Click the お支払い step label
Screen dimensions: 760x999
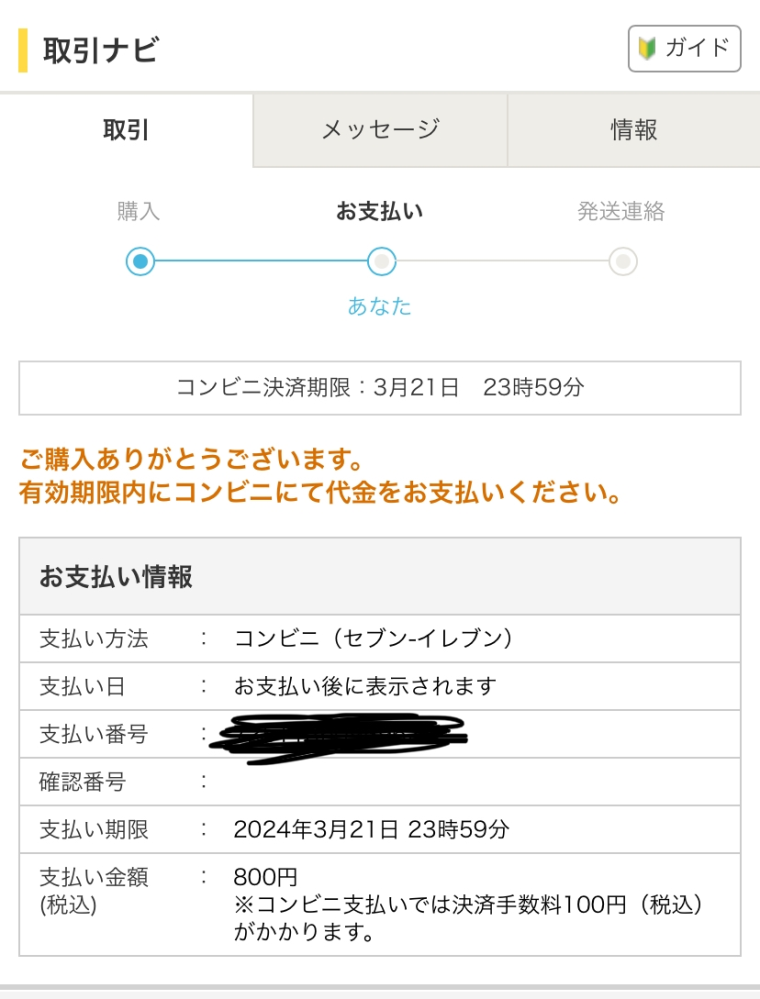tap(380, 211)
